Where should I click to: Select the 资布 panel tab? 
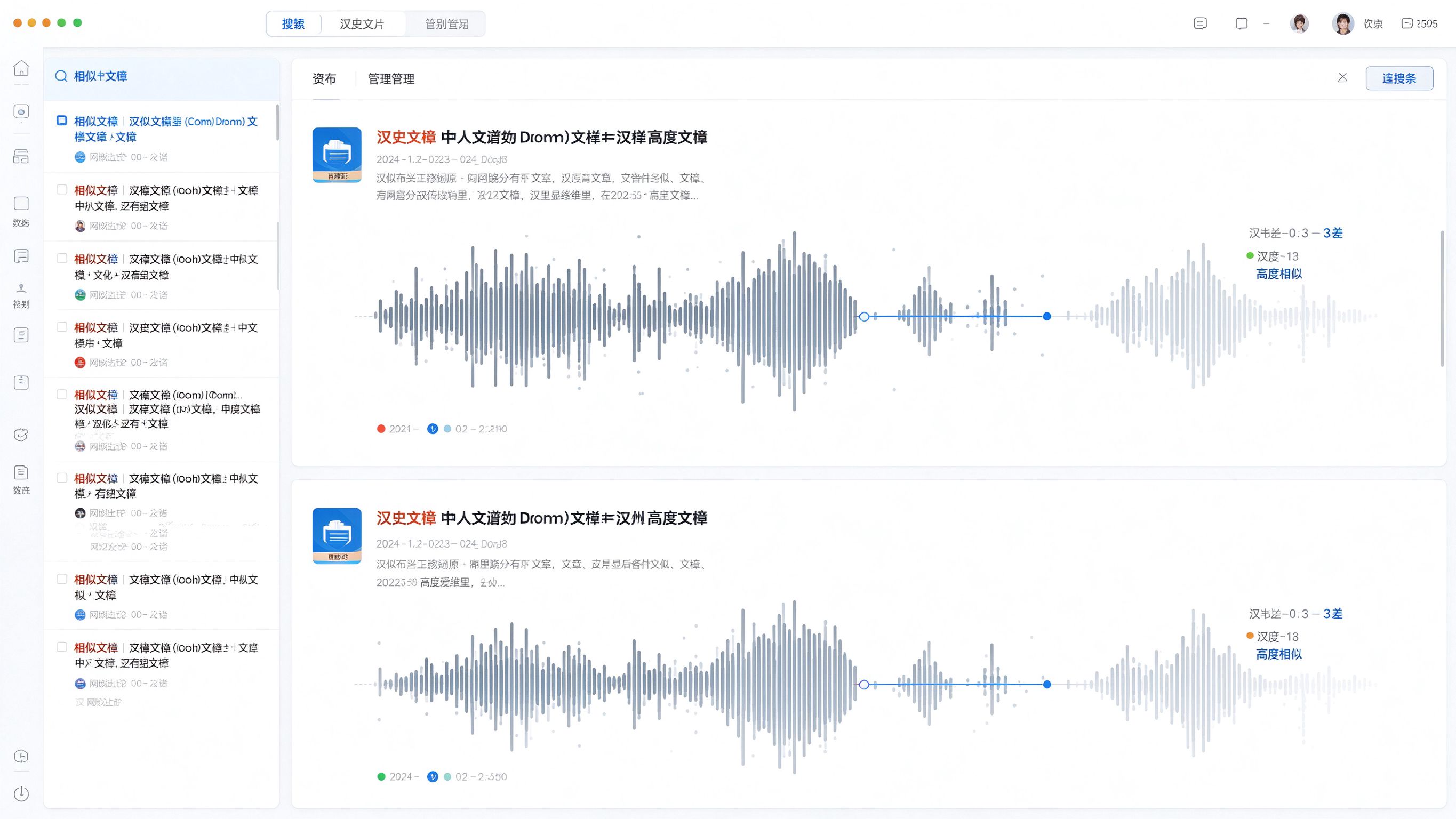pyautogui.click(x=324, y=79)
